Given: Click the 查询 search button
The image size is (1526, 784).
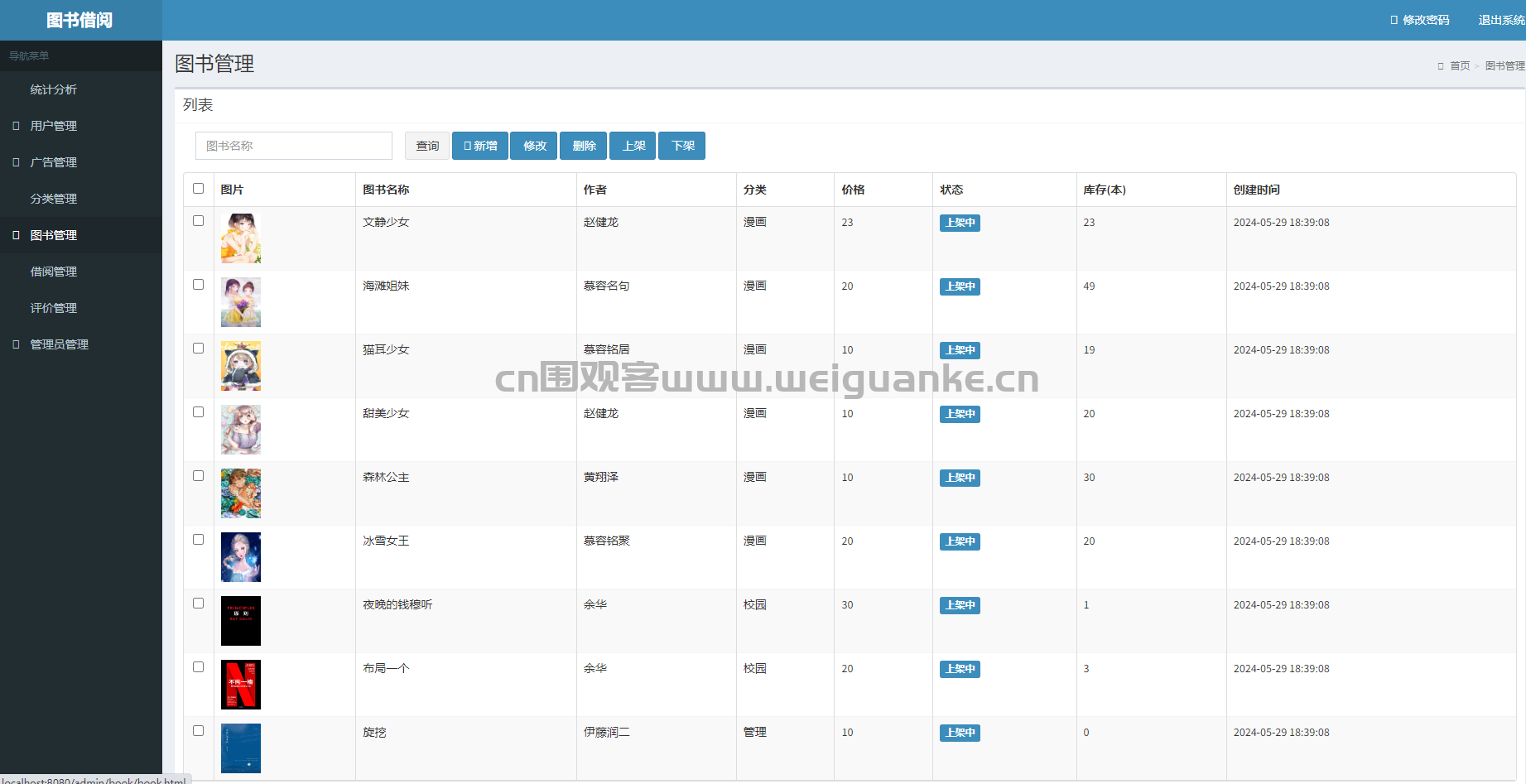Looking at the screenshot, I should (427, 146).
